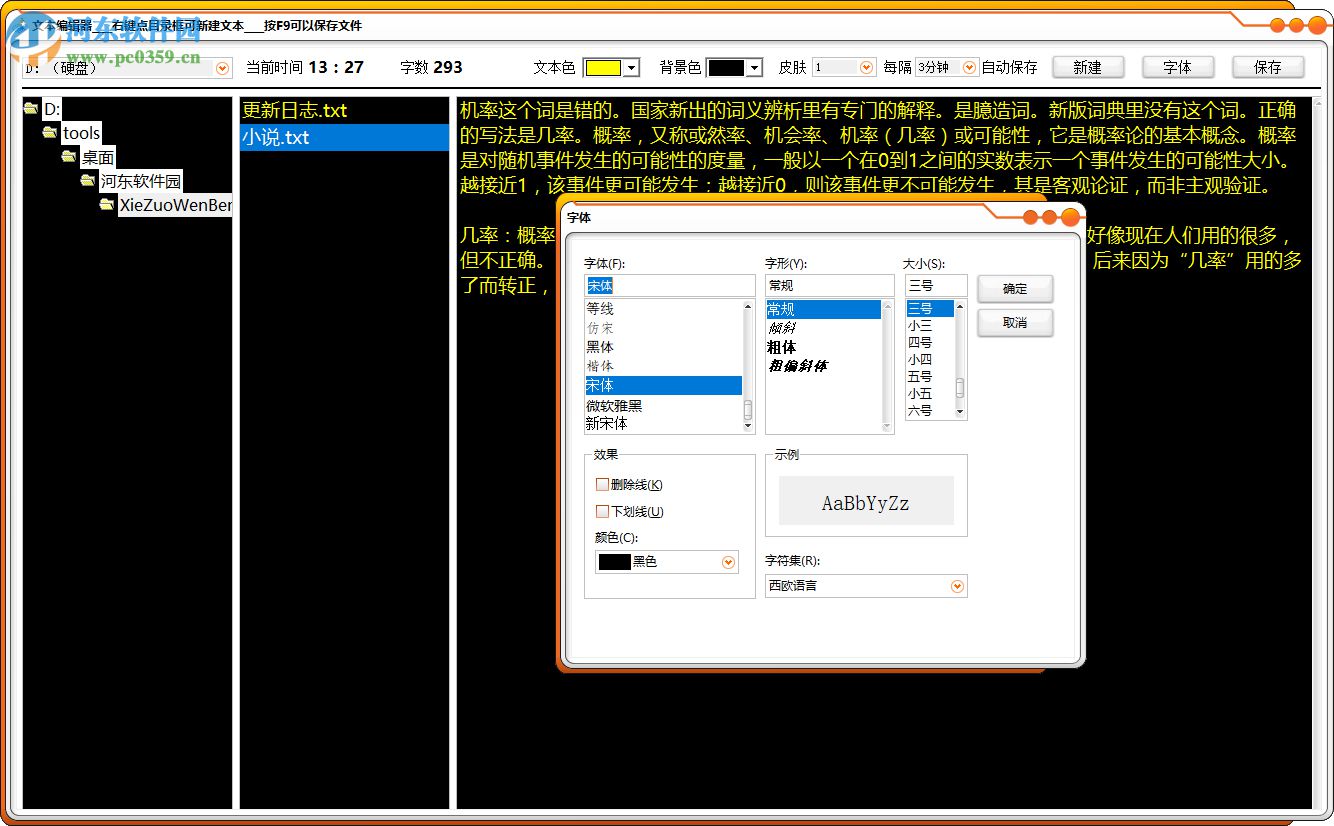Click the D: drive icon in tree
1334x826 pixels.
[31, 108]
